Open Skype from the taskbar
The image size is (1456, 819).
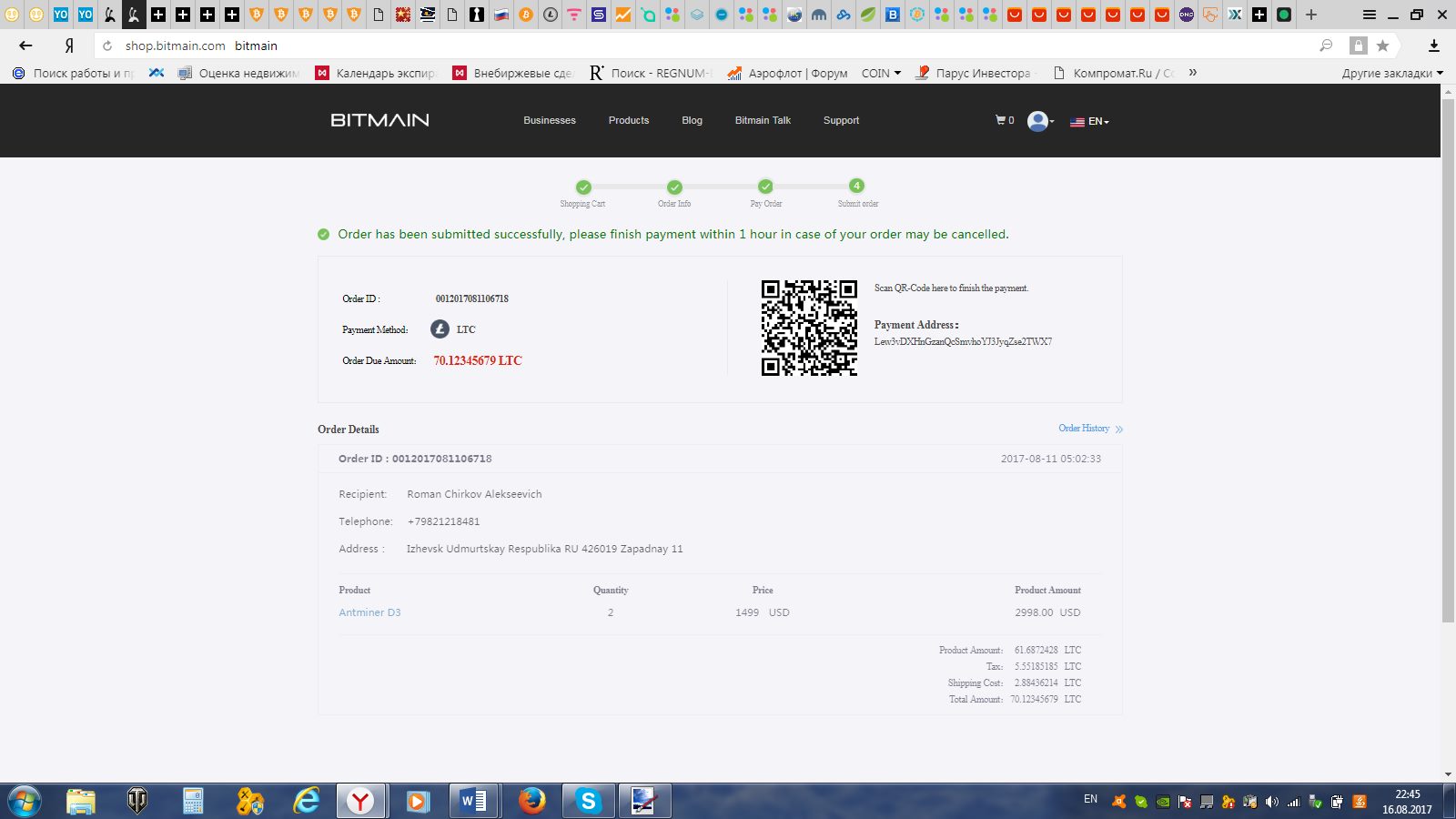(x=588, y=801)
